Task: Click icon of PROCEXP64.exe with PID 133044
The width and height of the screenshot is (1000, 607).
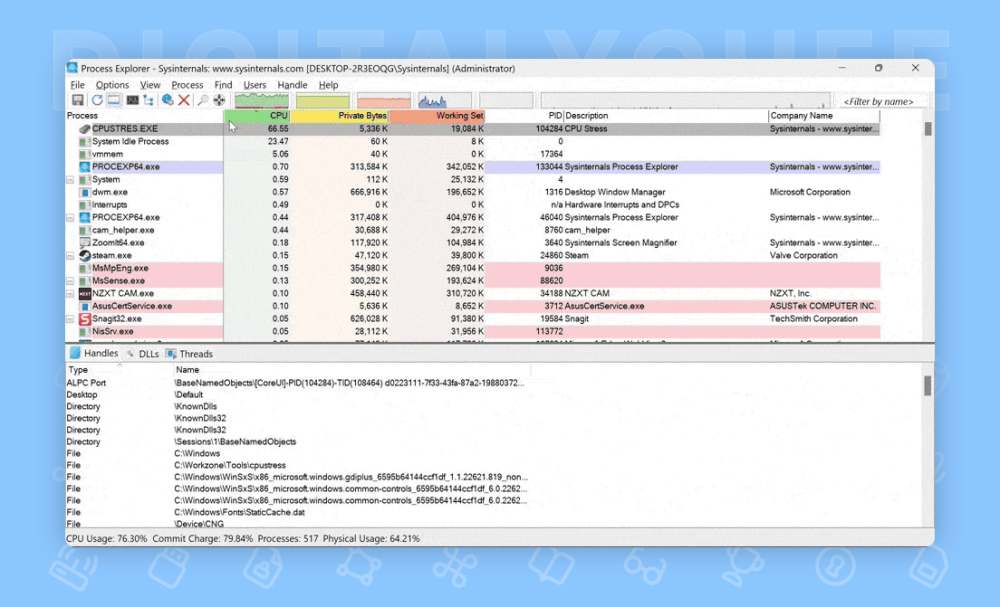Action: point(85,167)
